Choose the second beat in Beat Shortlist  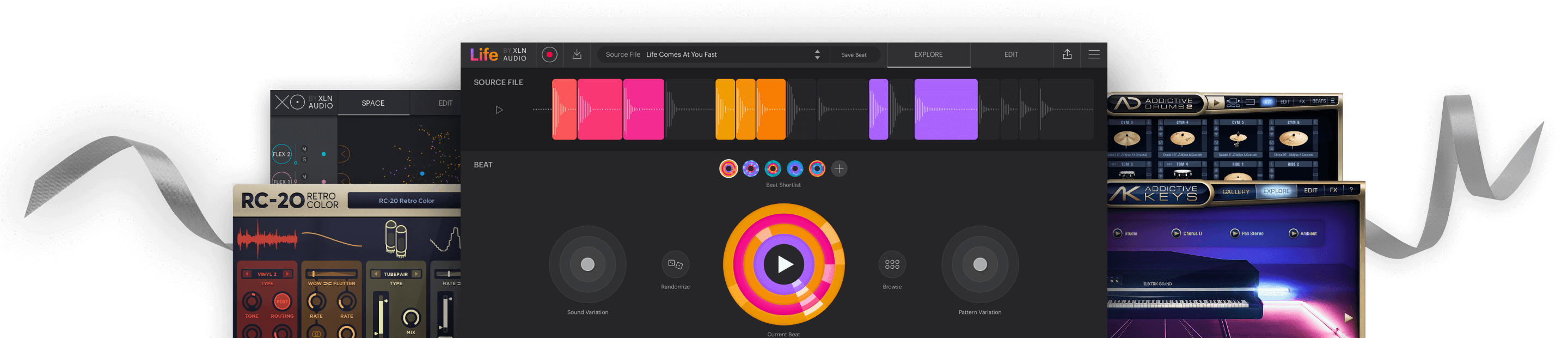pyautogui.click(x=751, y=168)
